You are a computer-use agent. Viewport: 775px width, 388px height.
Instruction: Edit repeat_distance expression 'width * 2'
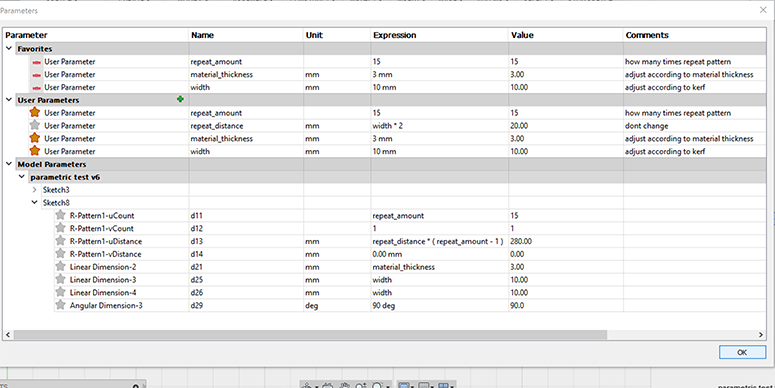pyautogui.click(x=439, y=126)
